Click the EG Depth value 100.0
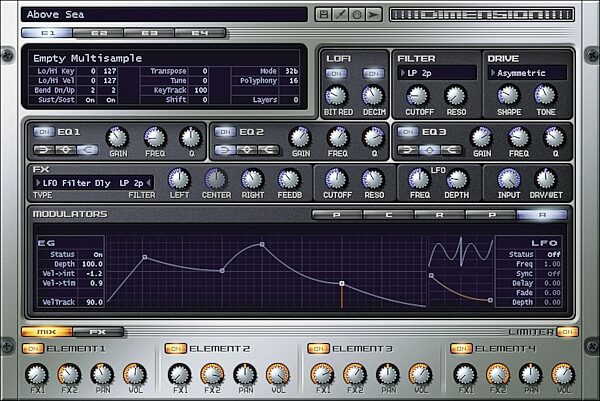Image resolution: width=600 pixels, height=401 pixels. point(92,264)
